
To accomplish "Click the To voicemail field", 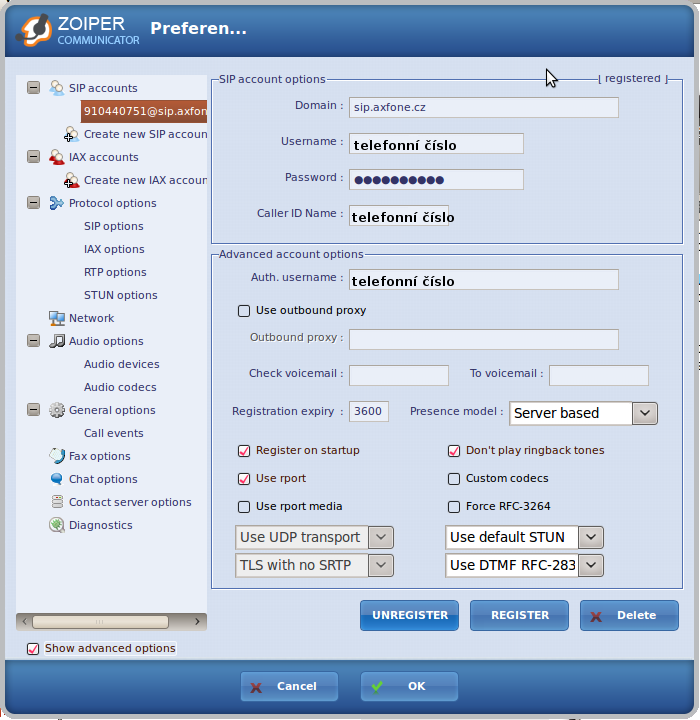I will point(598,375).
